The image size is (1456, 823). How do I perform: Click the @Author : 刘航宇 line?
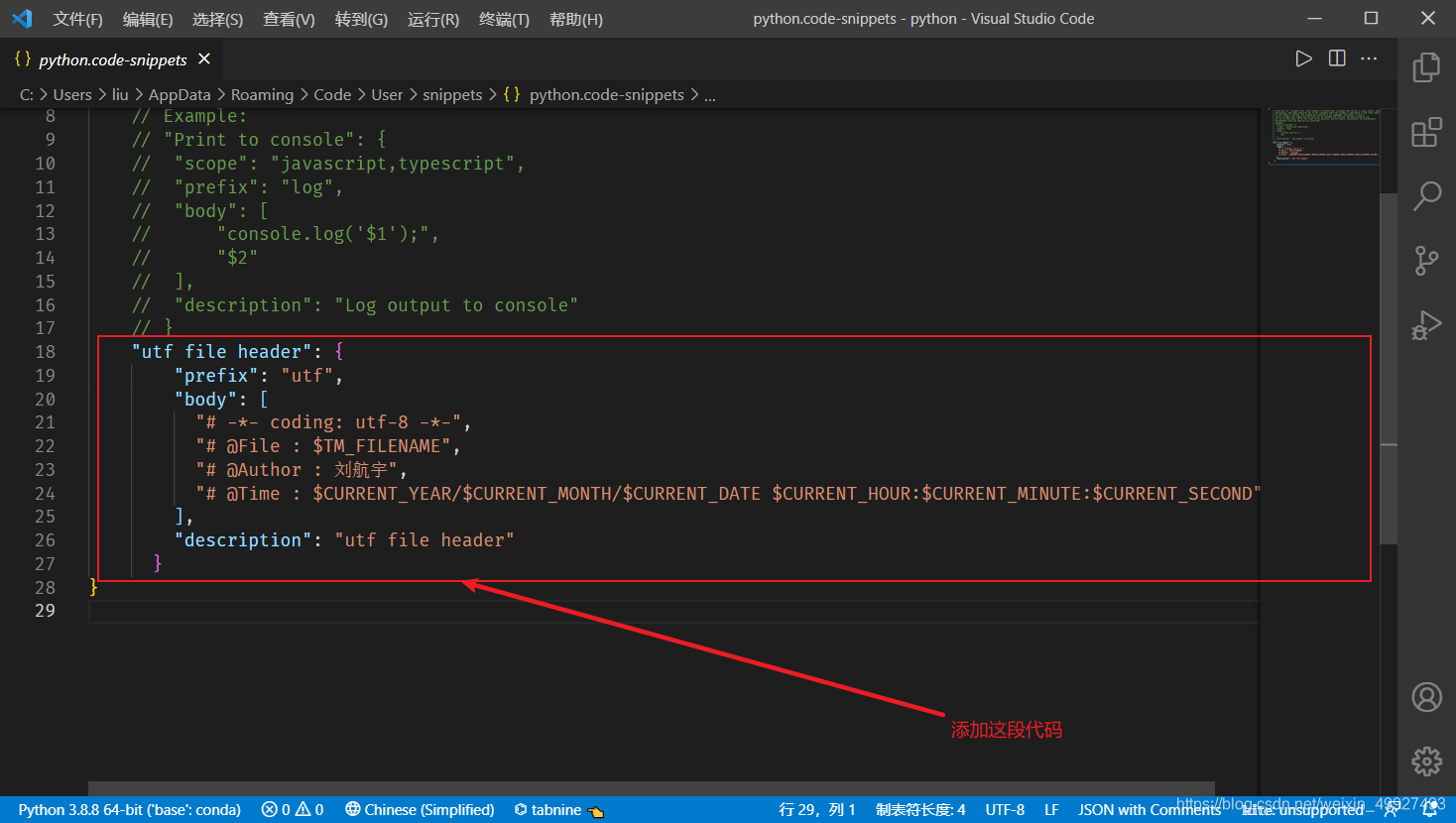[302, 470]
